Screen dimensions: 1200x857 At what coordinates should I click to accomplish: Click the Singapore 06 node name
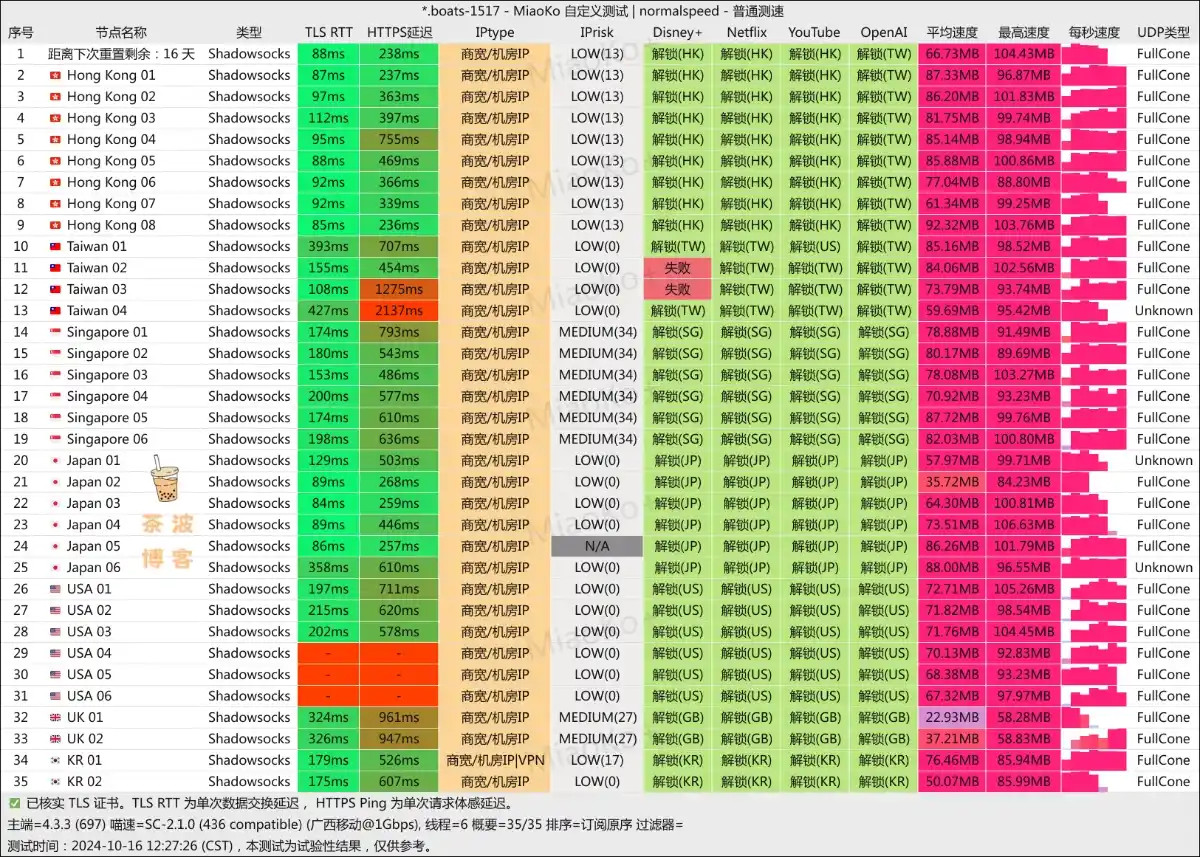click(107, 439)
